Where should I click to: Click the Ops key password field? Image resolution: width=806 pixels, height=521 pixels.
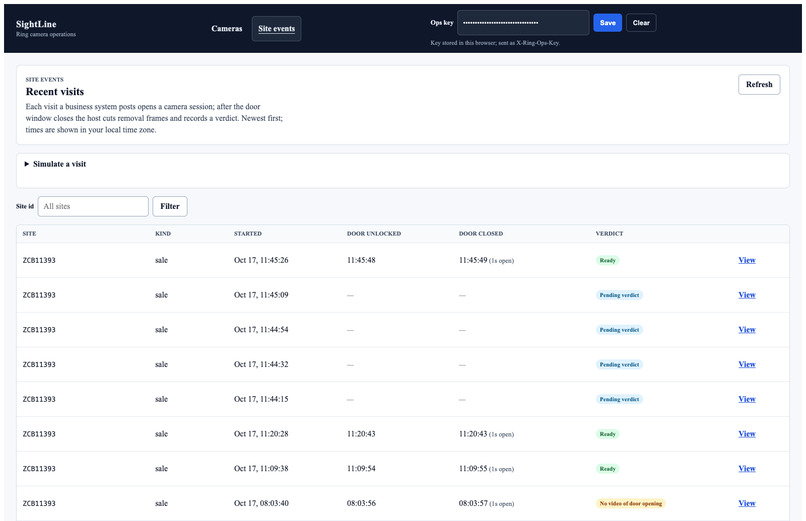click(523, 23)
